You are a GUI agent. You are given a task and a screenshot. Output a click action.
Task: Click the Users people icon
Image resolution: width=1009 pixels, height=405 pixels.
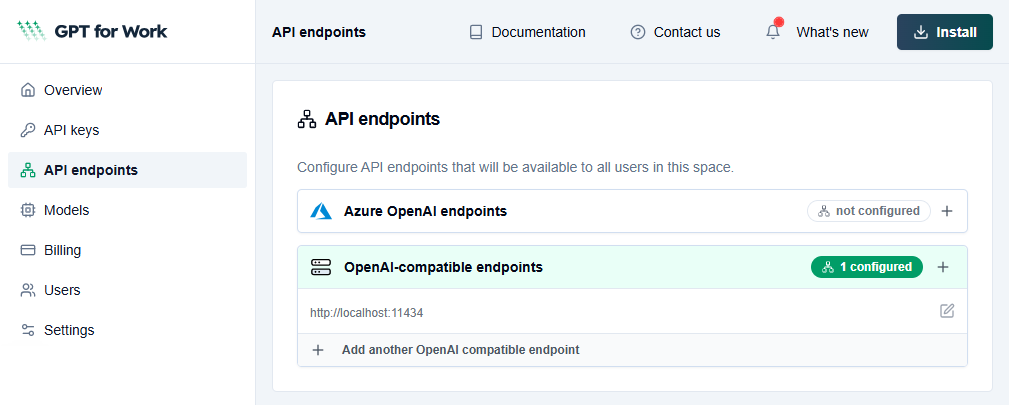point(28,290)
